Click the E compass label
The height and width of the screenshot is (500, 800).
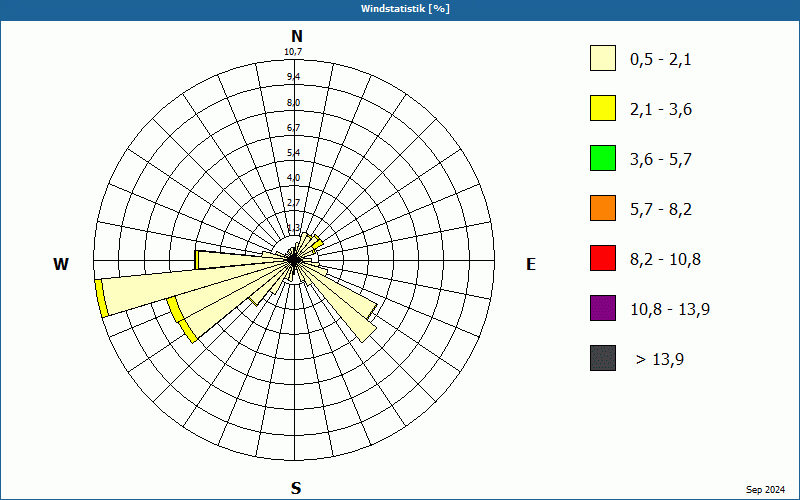coord(531,264)
